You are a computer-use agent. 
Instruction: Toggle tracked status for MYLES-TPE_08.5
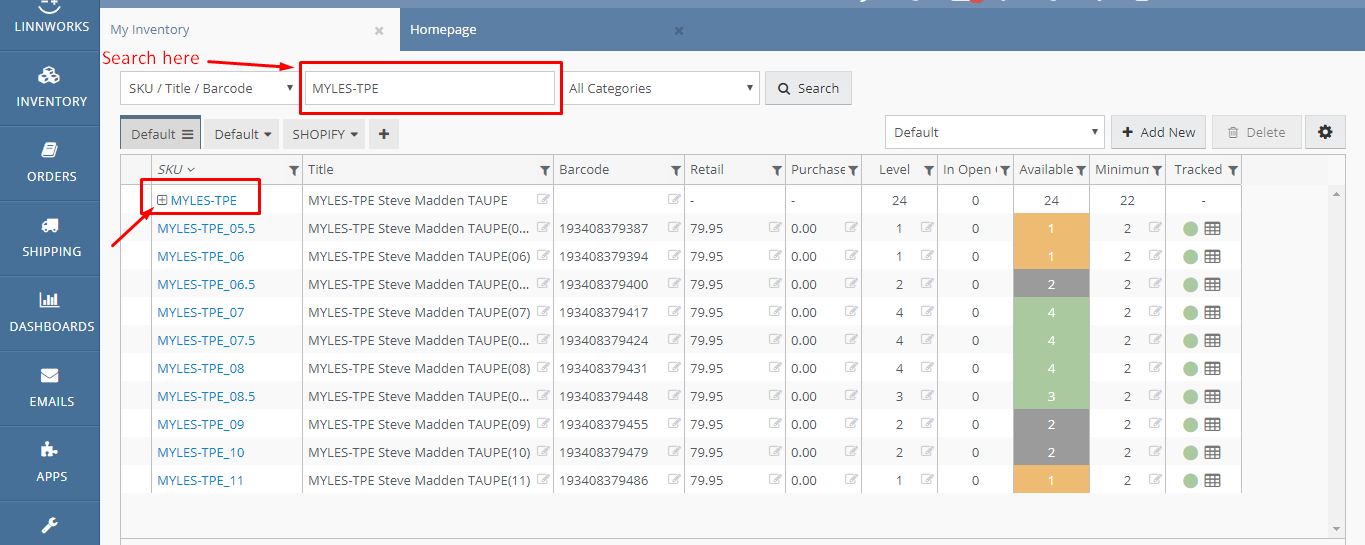tap(1190, 396)
